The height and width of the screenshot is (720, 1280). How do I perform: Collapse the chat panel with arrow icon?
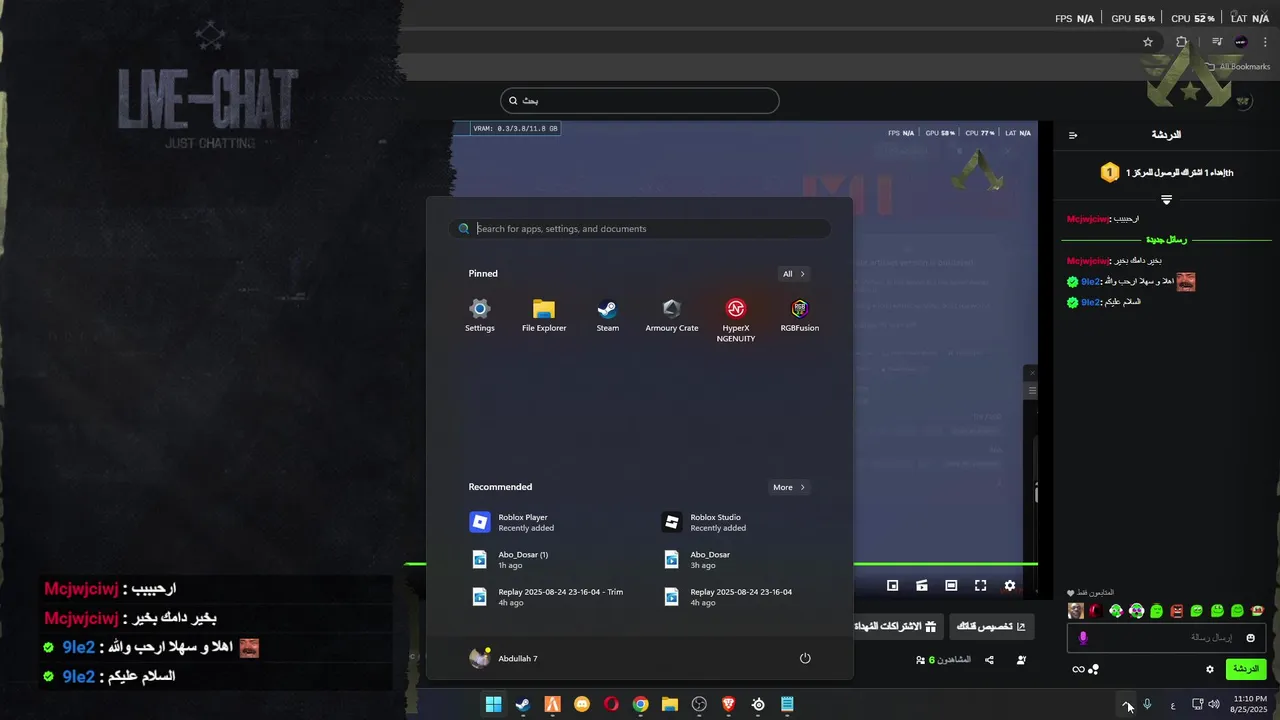click(x=1073, y=135)
